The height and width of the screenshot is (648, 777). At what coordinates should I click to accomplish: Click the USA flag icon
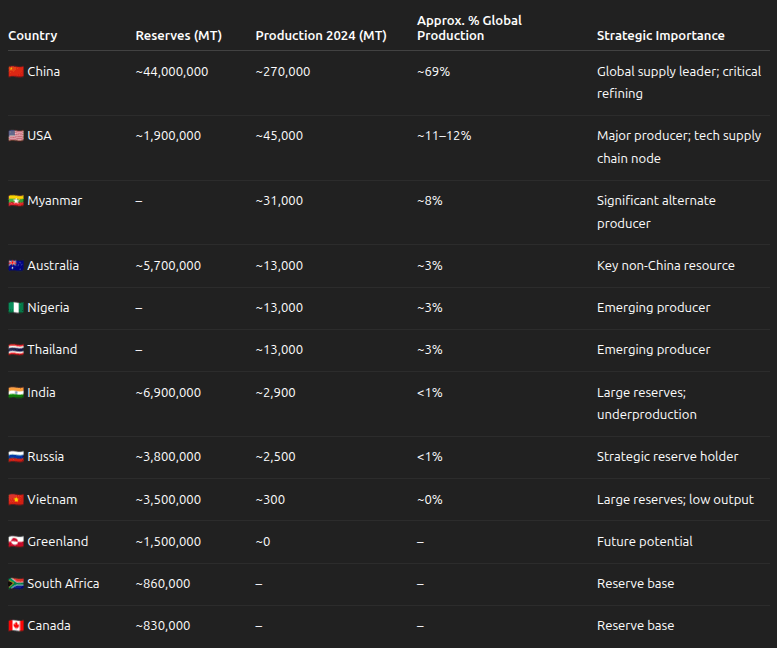16,136
